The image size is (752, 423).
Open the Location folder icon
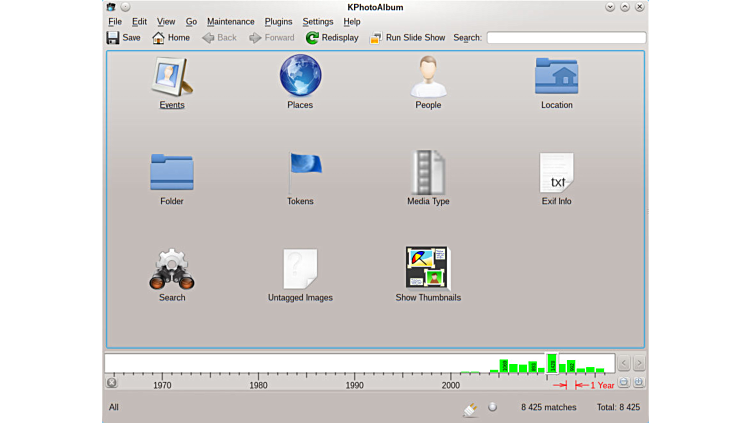(x=556, y=77)
